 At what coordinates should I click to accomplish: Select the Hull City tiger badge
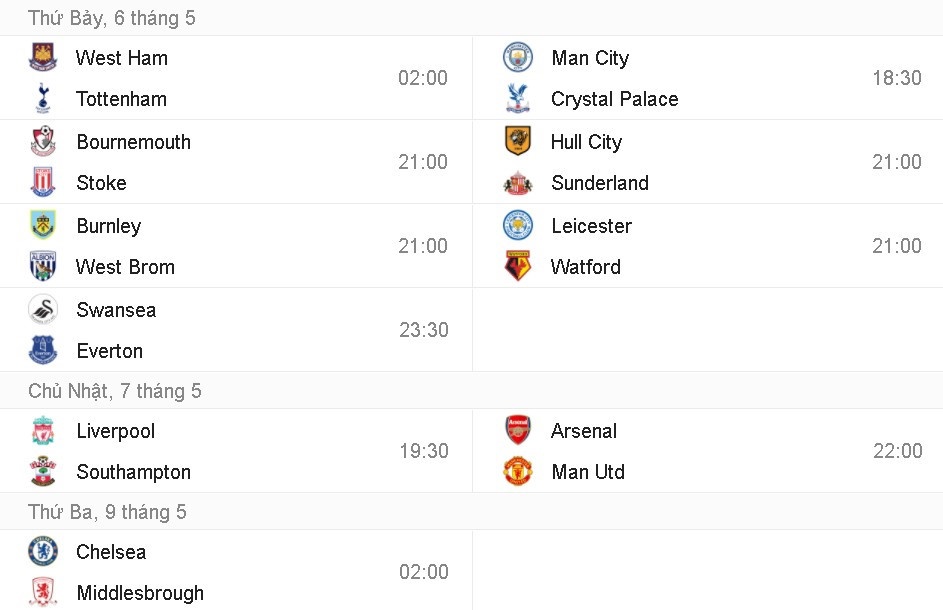coord(516,142)
